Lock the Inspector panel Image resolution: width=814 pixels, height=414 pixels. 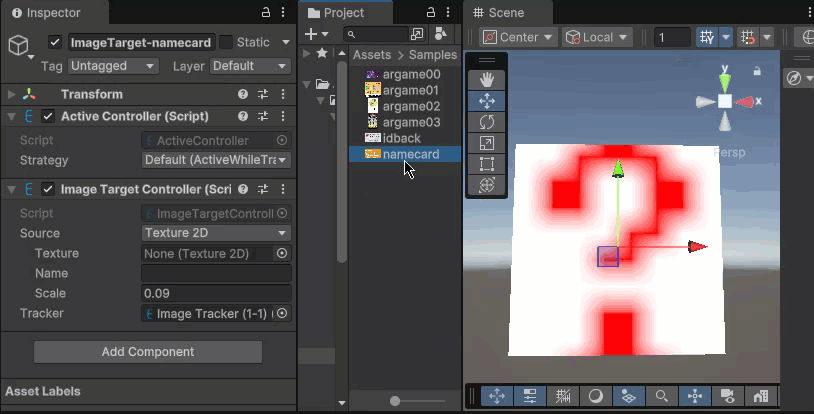266,12
